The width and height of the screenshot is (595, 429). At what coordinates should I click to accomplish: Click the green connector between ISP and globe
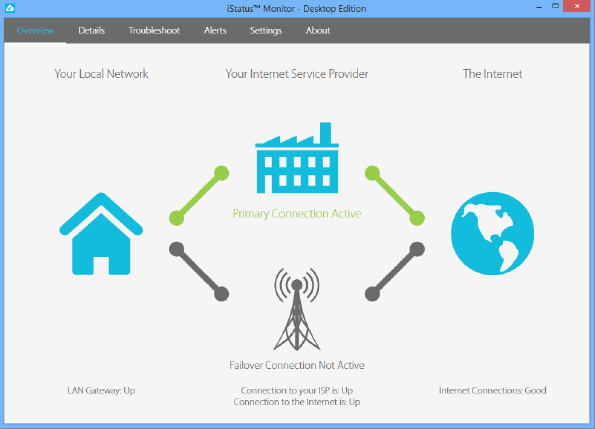click(x=395, y=196)
